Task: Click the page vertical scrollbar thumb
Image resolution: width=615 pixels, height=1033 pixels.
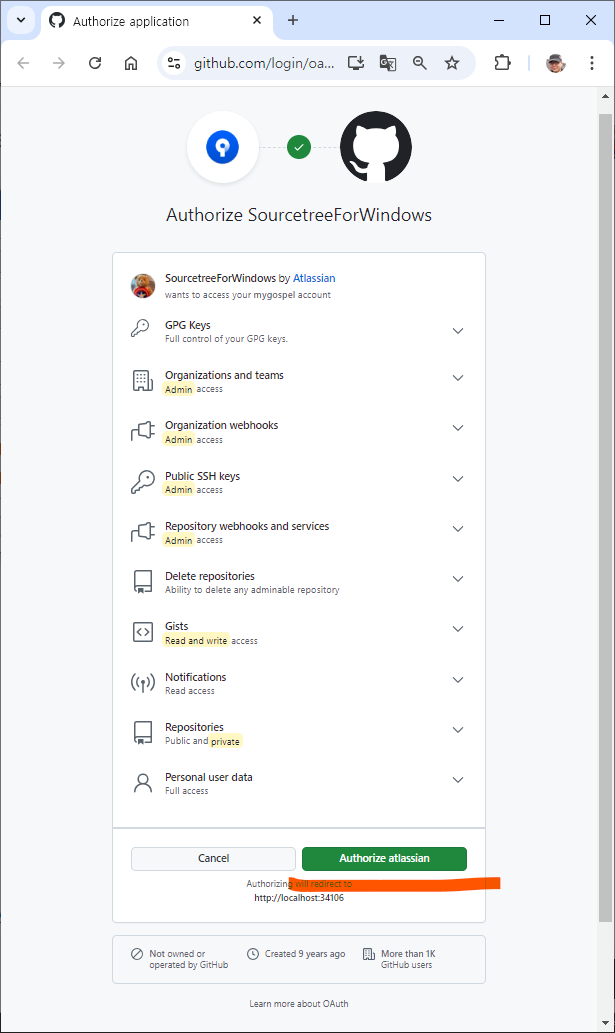Action: tap(605, 518)
